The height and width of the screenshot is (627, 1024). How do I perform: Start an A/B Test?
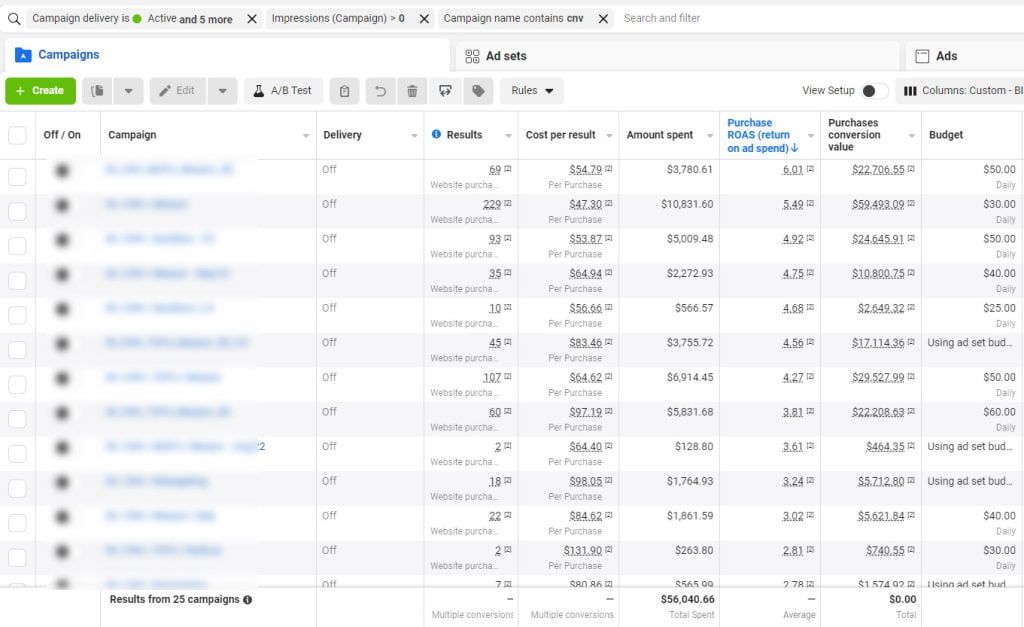pos(282,91)
